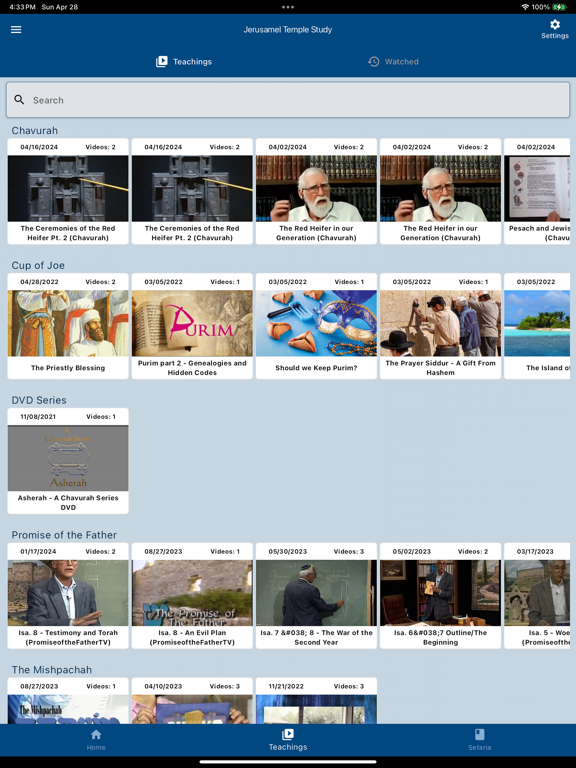
Task: Open Isa. 5 Woe video thumbnail
Action: [537, 593]
